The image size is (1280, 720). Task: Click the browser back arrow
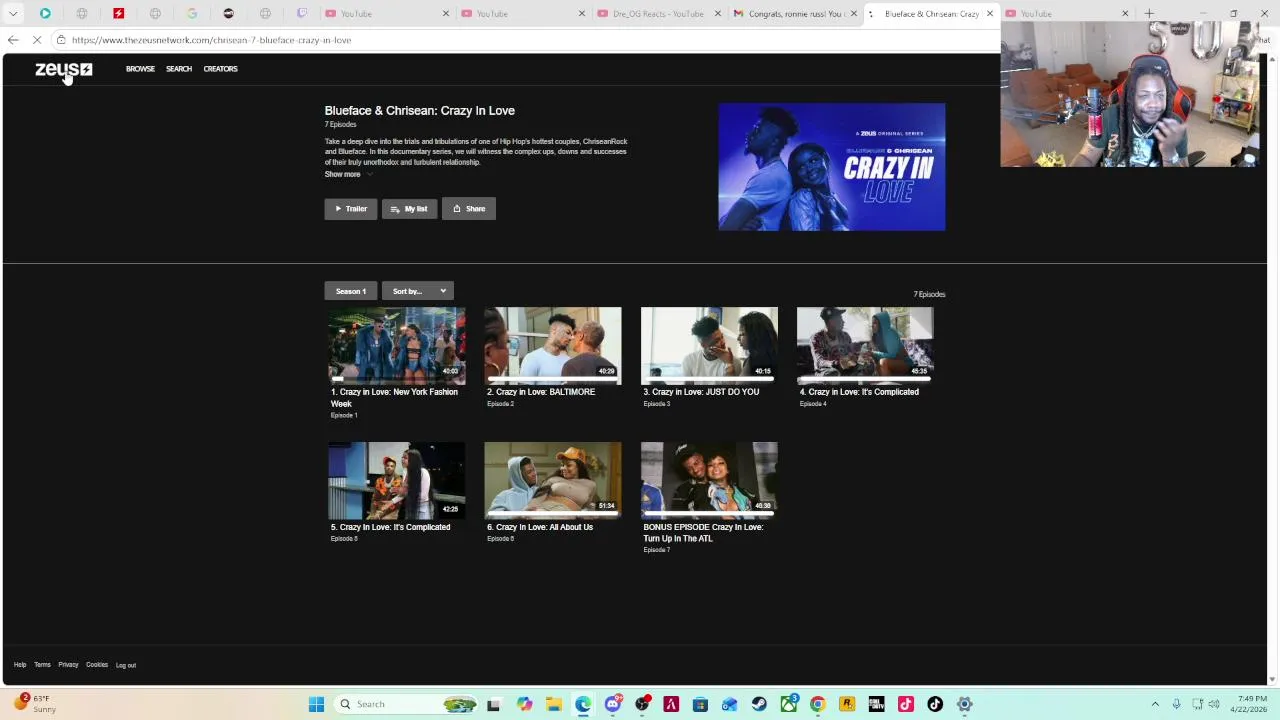tap(13, 40)
